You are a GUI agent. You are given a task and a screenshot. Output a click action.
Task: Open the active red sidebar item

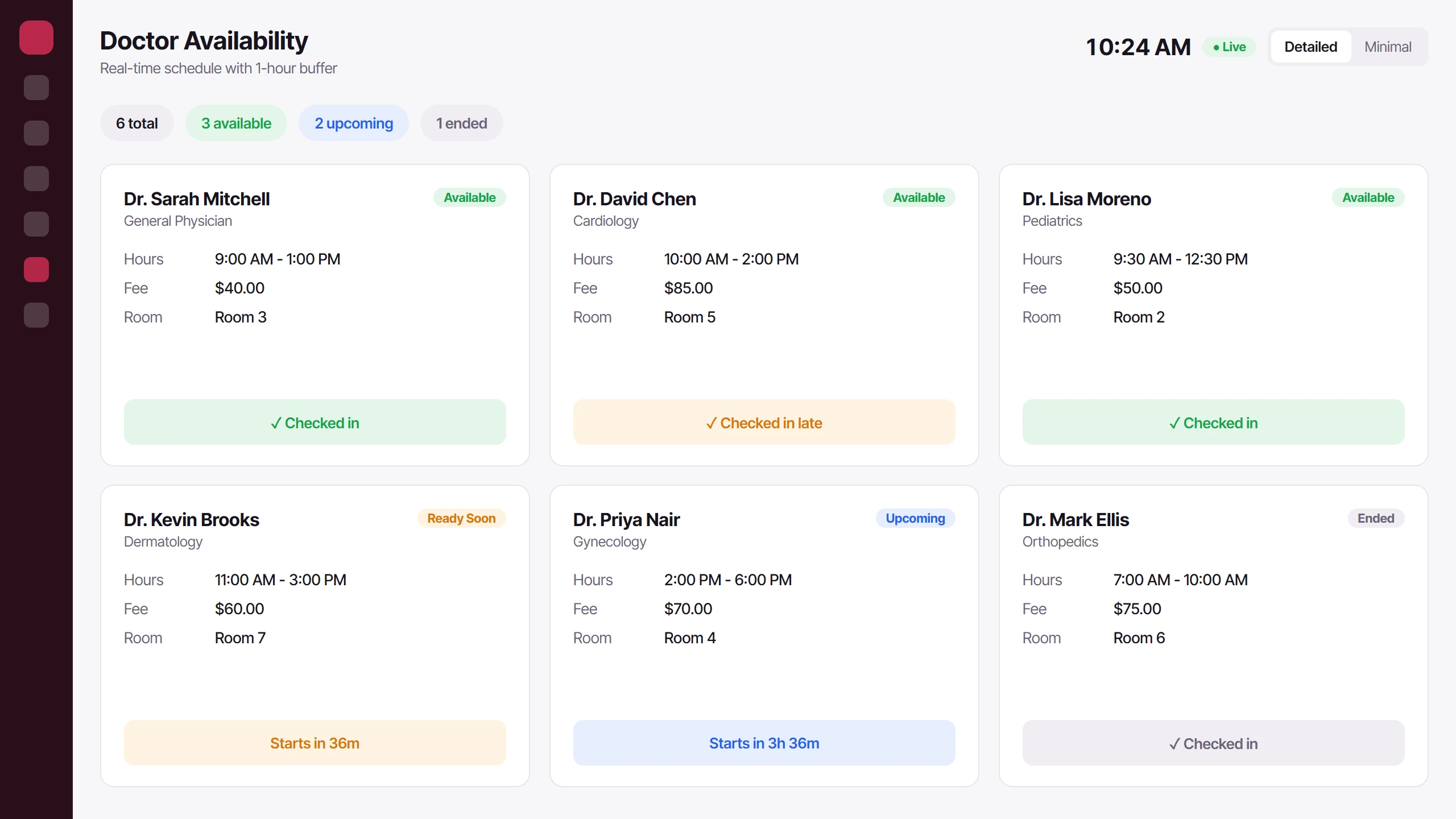point(36,270)
